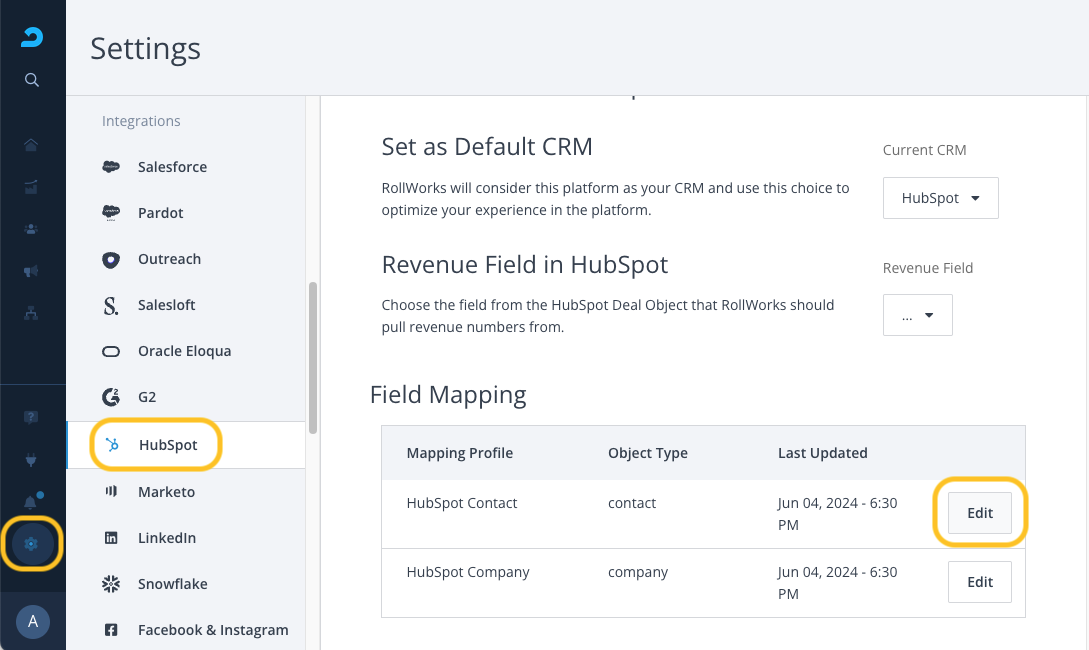Select HubSpot in the integrations list
The image size is (1089, 650).
click(x=167, y=445)
